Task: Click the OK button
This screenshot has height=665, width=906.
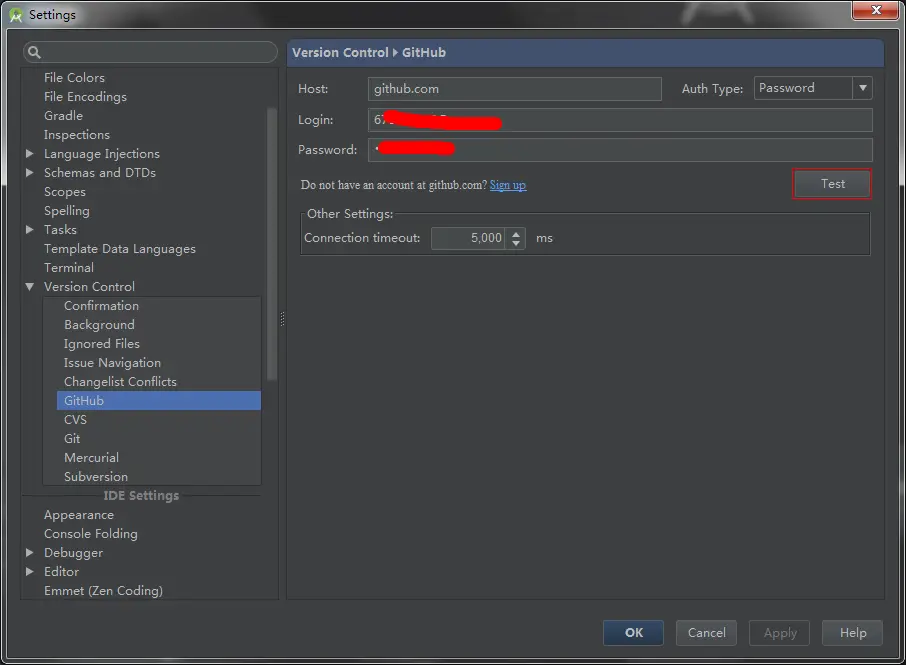Action: 633,633
